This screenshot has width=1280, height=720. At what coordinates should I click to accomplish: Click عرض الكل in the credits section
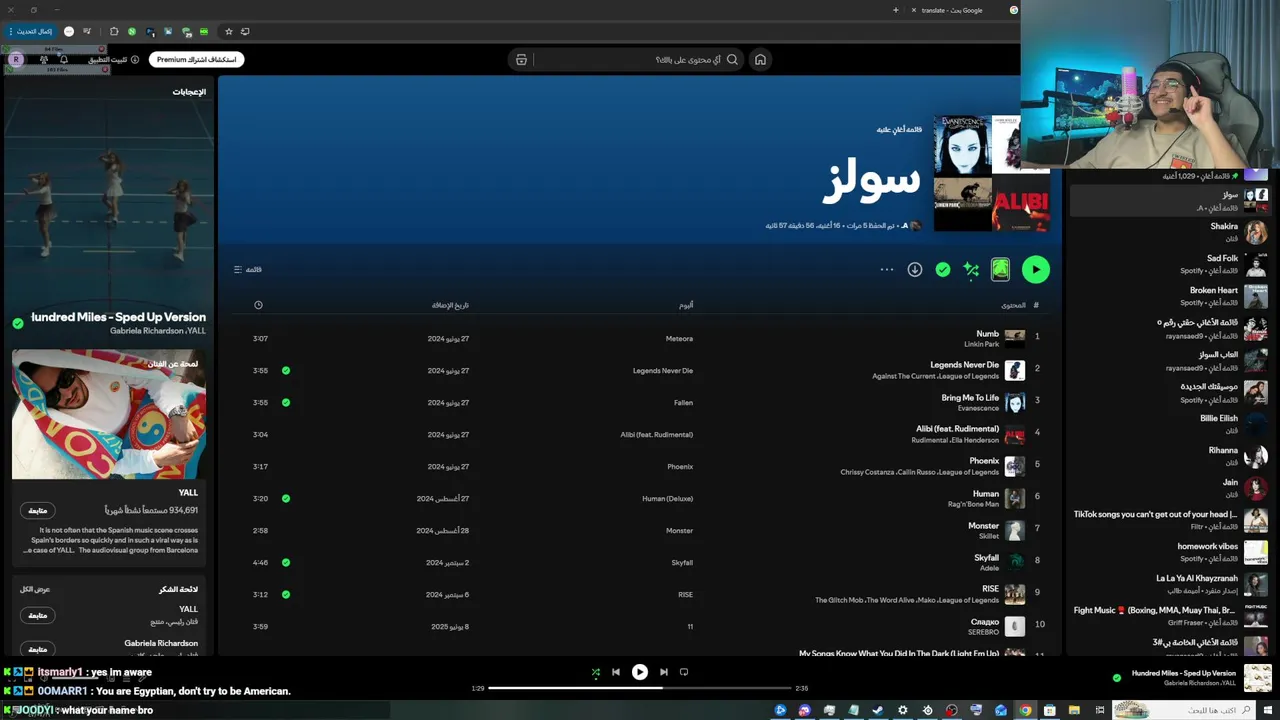(x=35, y=589)
